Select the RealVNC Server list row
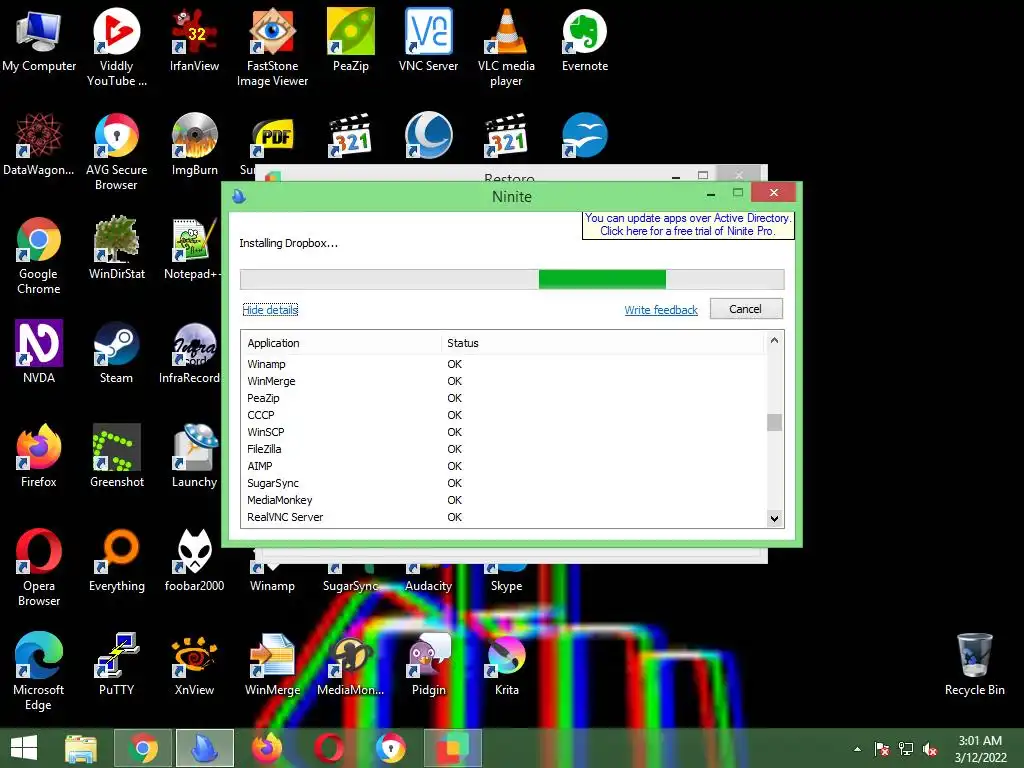Viewport: 1024px width, 768px height. click(504, 517)
